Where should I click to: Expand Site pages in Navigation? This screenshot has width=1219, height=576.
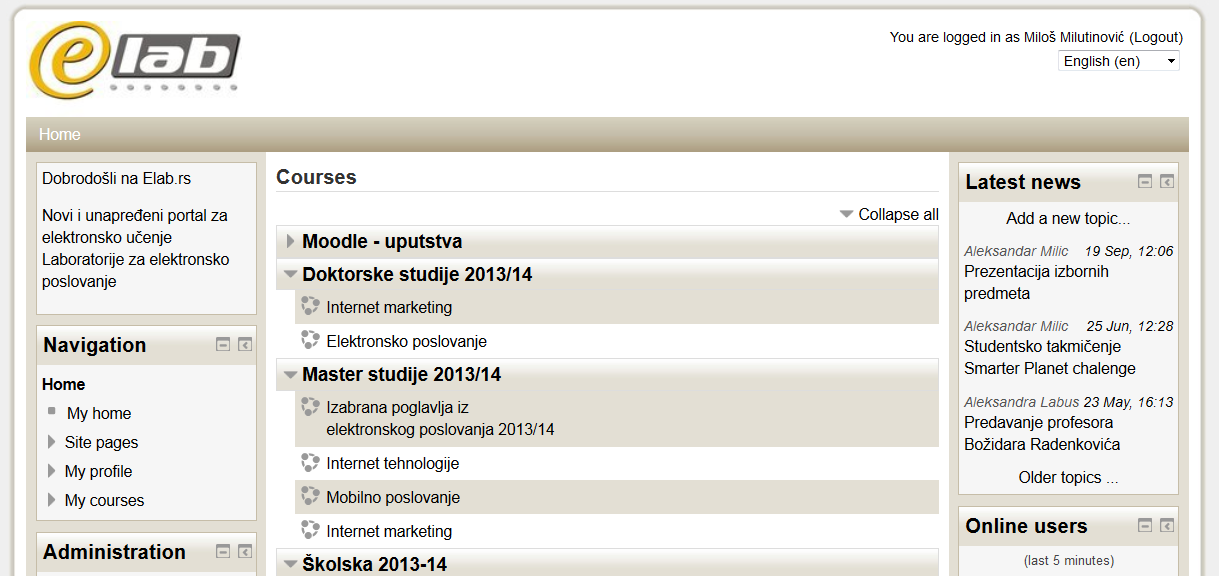(x=52, y=442)
